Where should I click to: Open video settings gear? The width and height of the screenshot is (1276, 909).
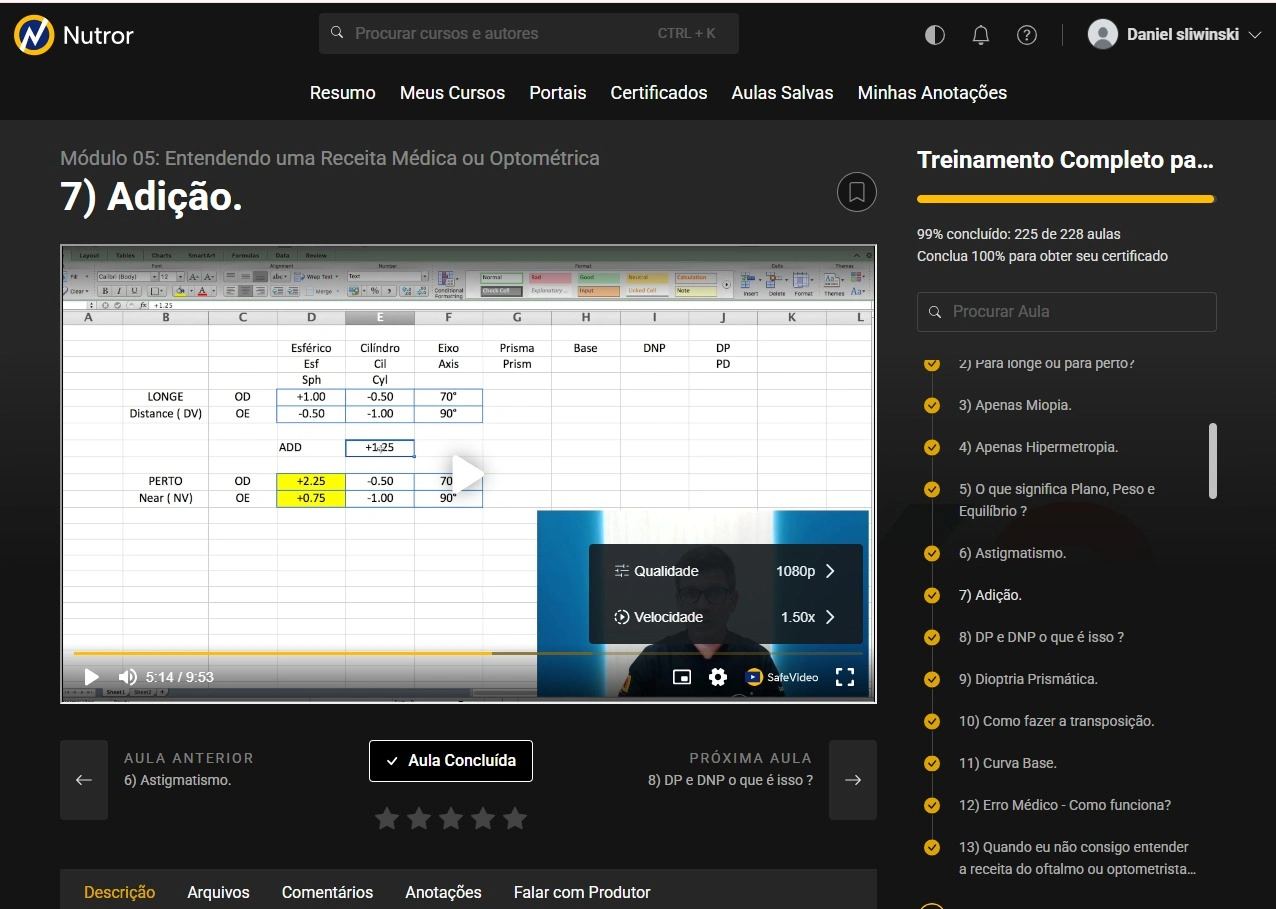[718, 677]
